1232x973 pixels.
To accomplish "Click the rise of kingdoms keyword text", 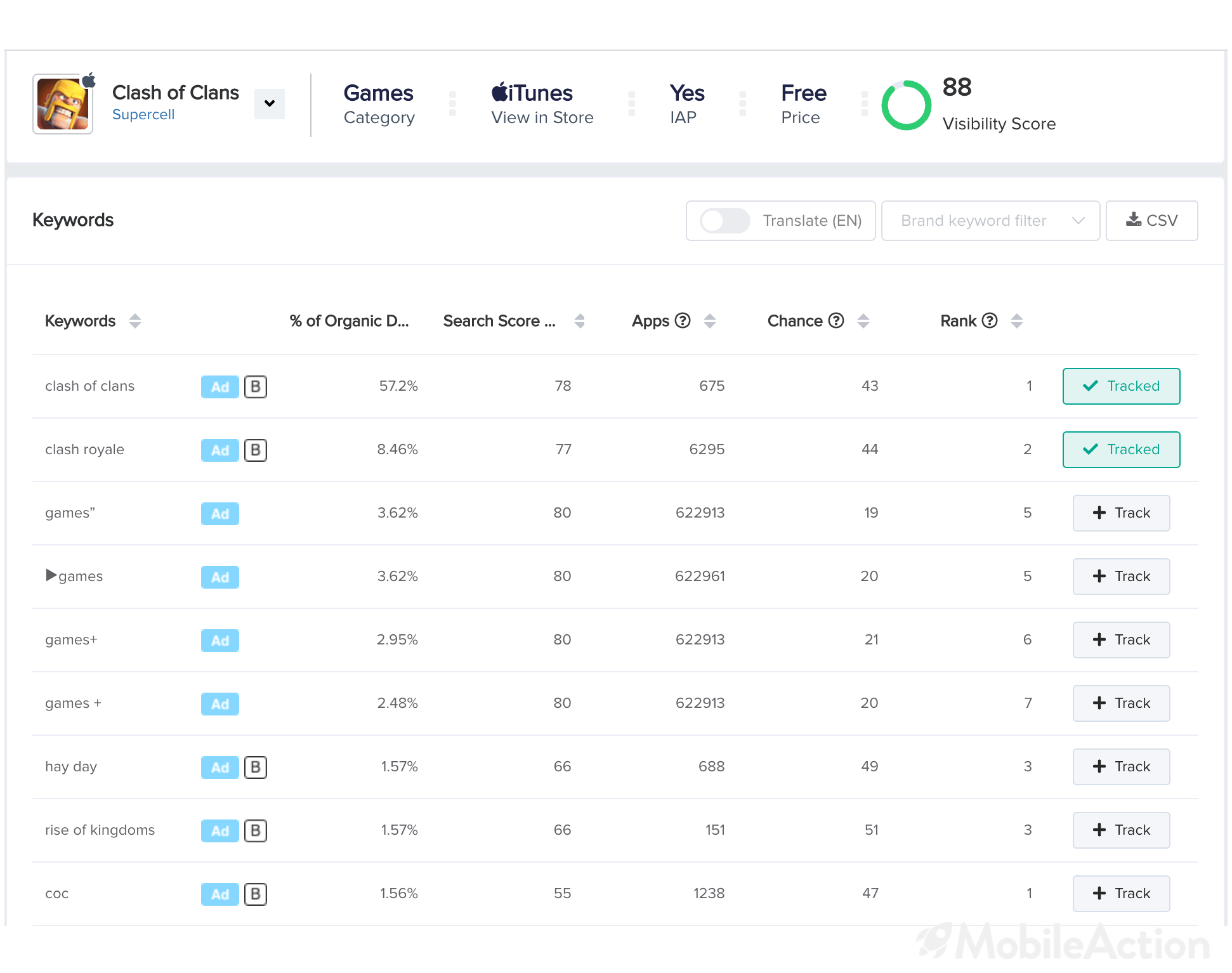I will coord(100,830).
